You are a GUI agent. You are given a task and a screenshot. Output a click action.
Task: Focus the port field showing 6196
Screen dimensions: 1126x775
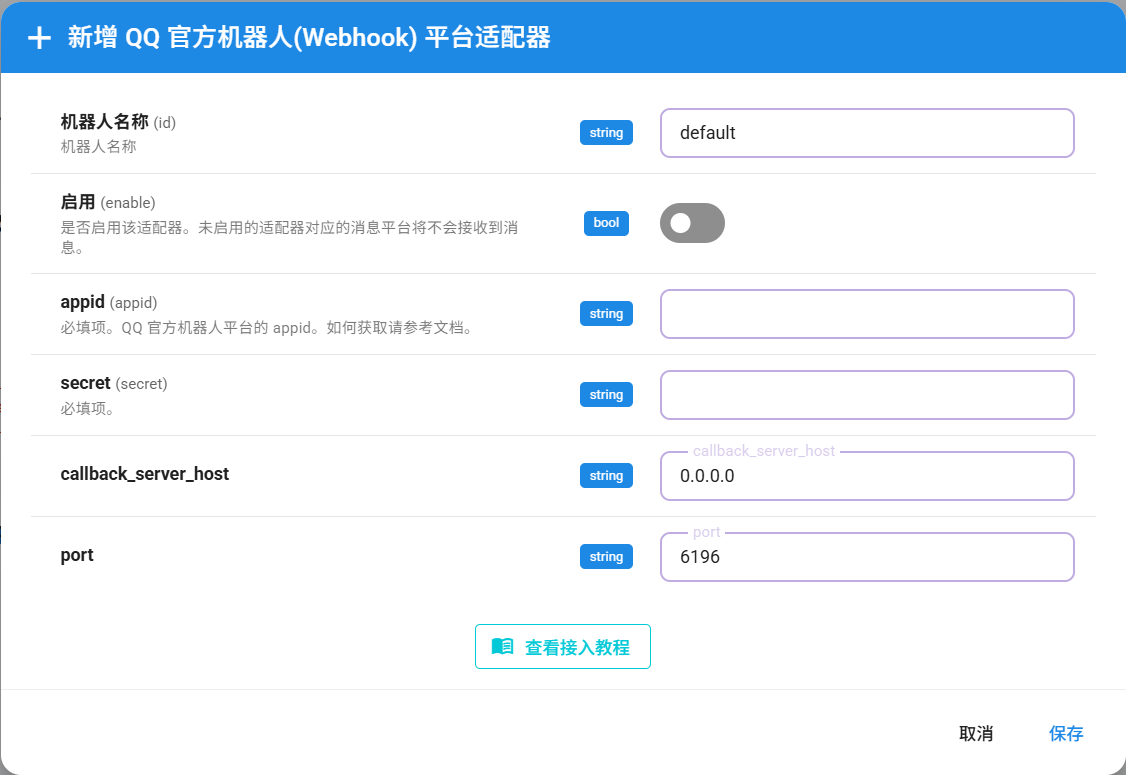(866, 557)
